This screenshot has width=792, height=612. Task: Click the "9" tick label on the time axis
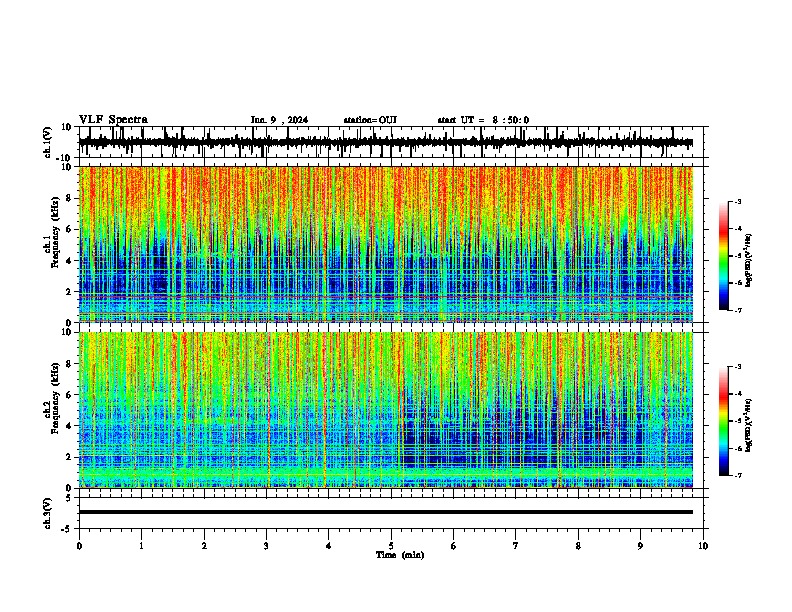tap(640, 546)
